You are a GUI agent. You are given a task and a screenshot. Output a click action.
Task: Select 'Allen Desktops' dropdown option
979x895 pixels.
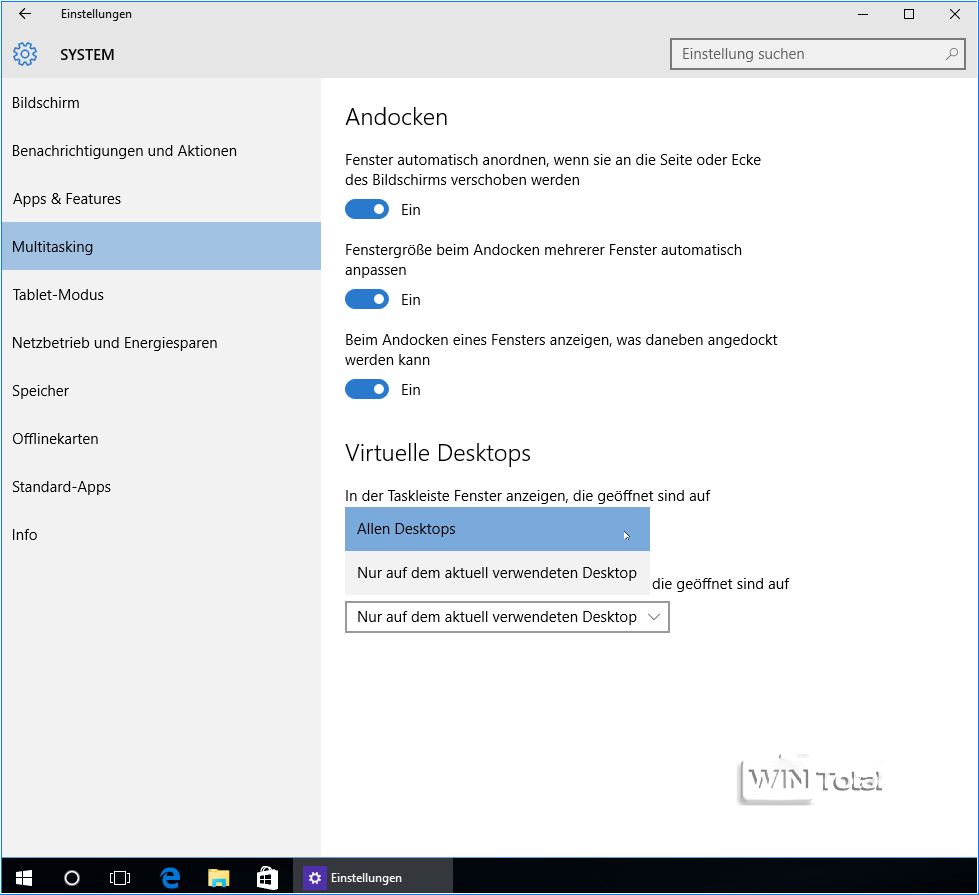[x=497, y=529]
